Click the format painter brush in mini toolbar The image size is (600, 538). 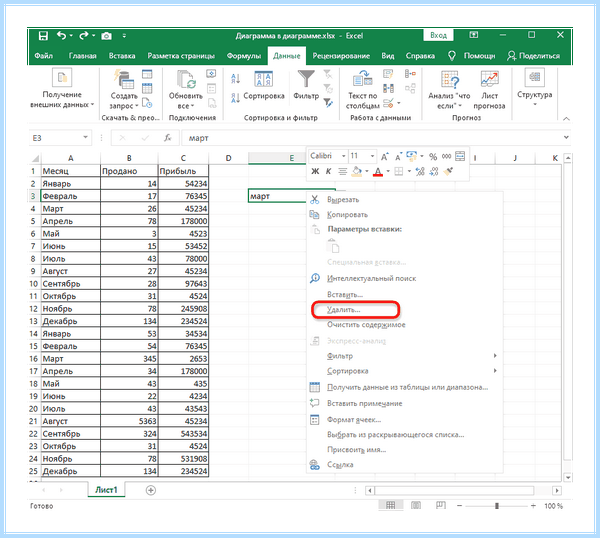(x=448, y=171)
